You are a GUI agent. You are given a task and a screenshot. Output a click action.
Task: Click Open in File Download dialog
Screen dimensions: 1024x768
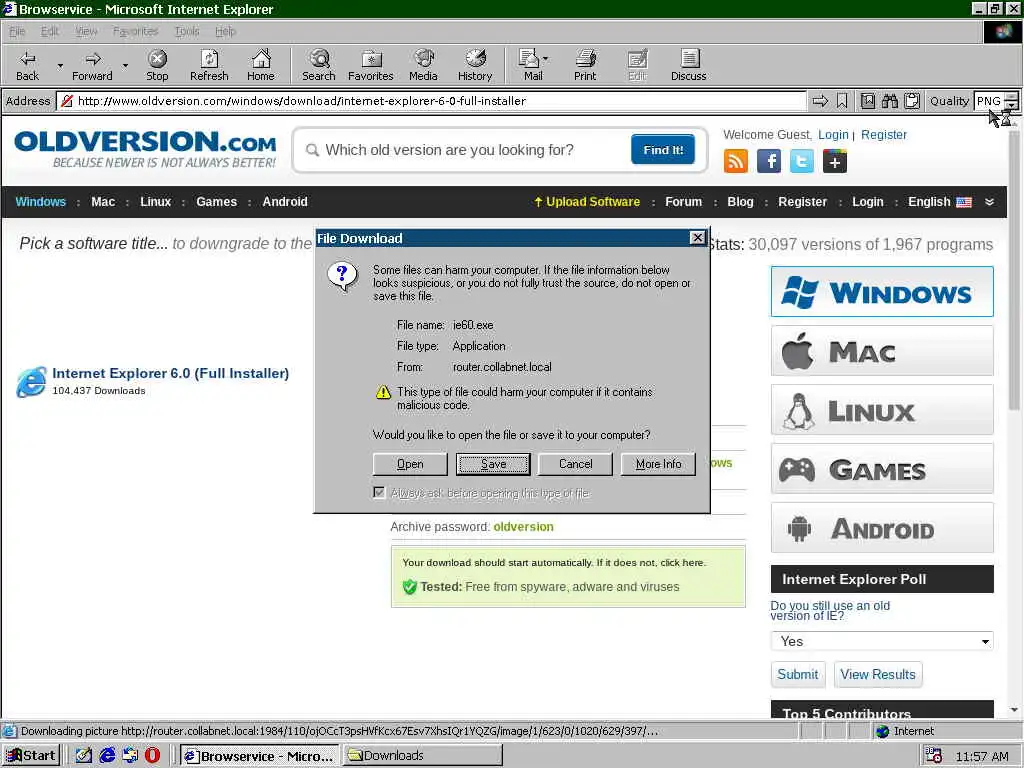[410, 464]
